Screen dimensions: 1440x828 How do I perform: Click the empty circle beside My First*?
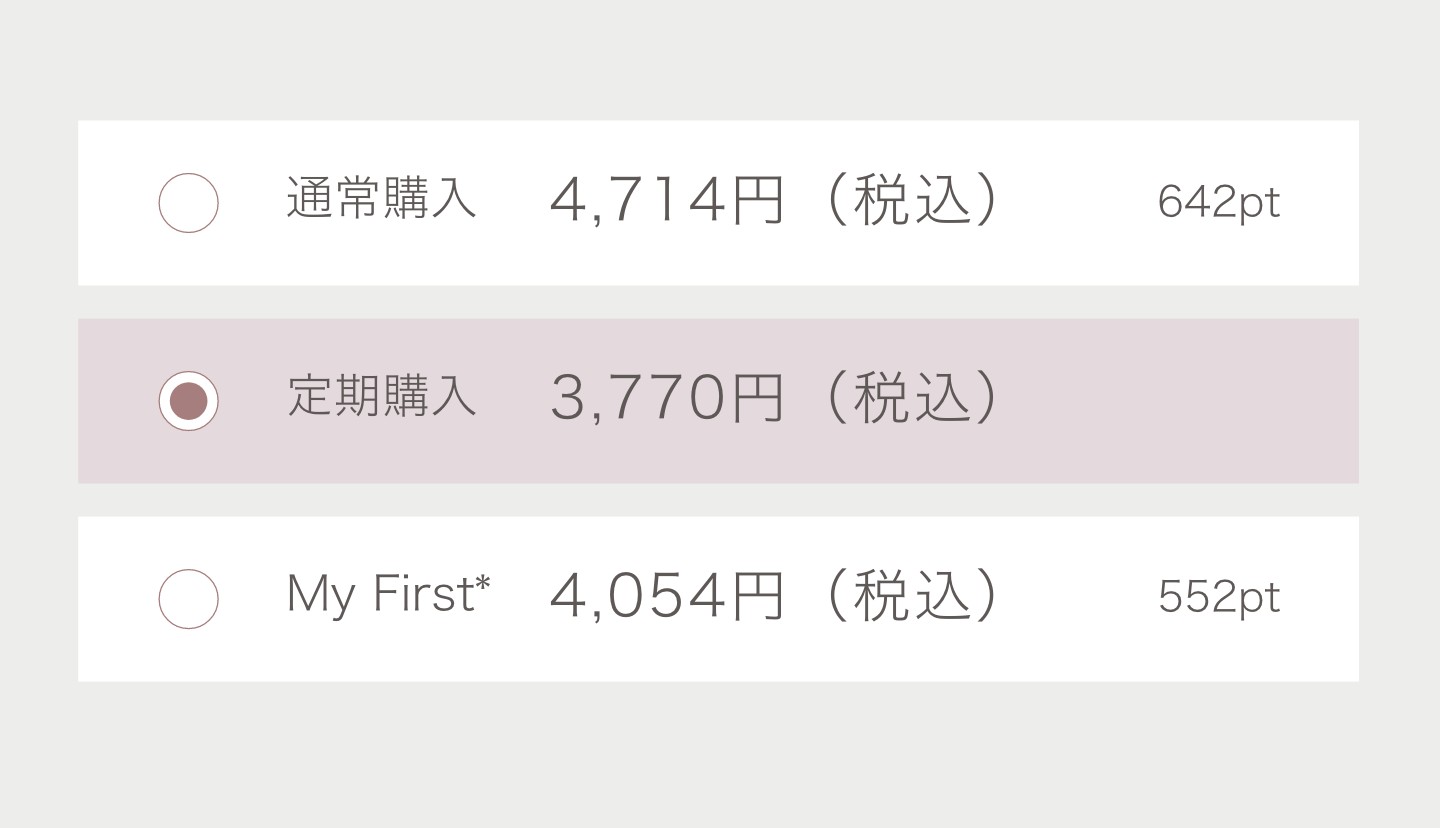click(188, 597)
